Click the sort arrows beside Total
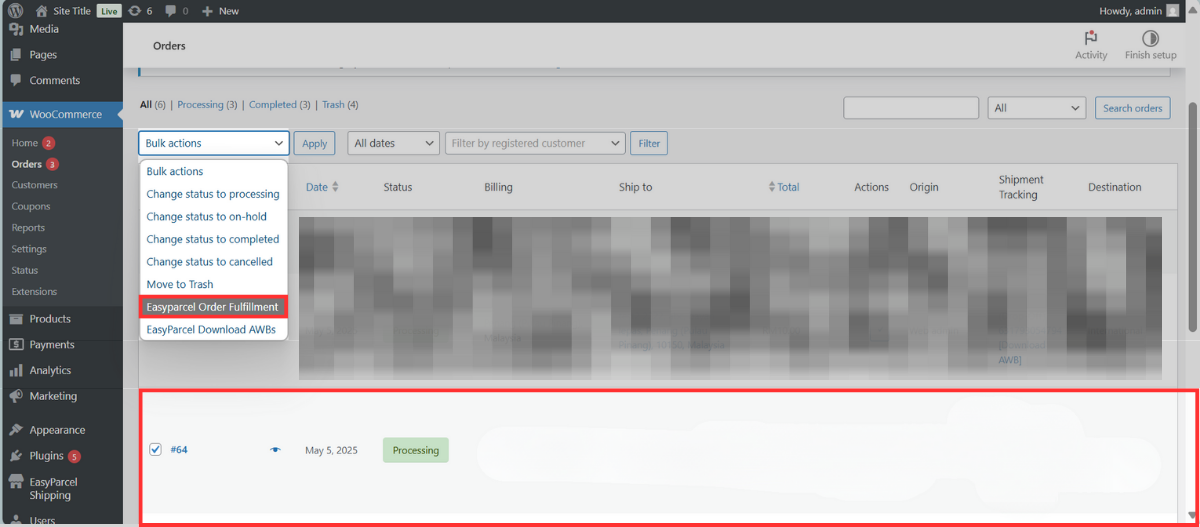 point(772,187)
